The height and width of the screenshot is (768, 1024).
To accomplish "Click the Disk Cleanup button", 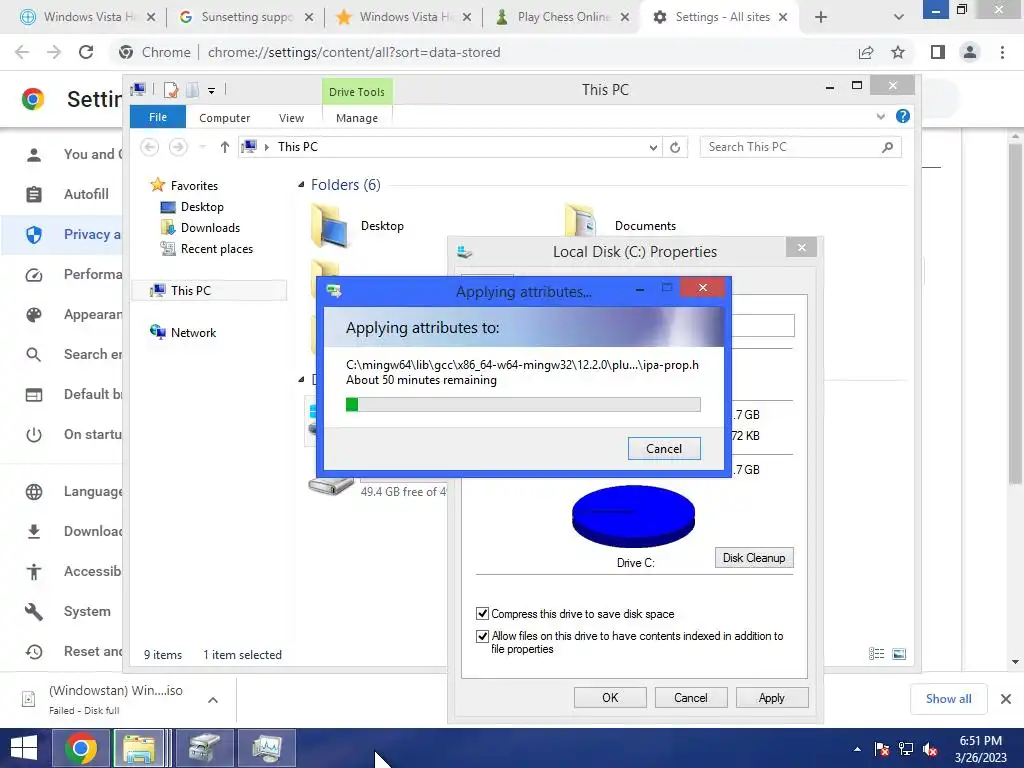I will coord(754,558).
